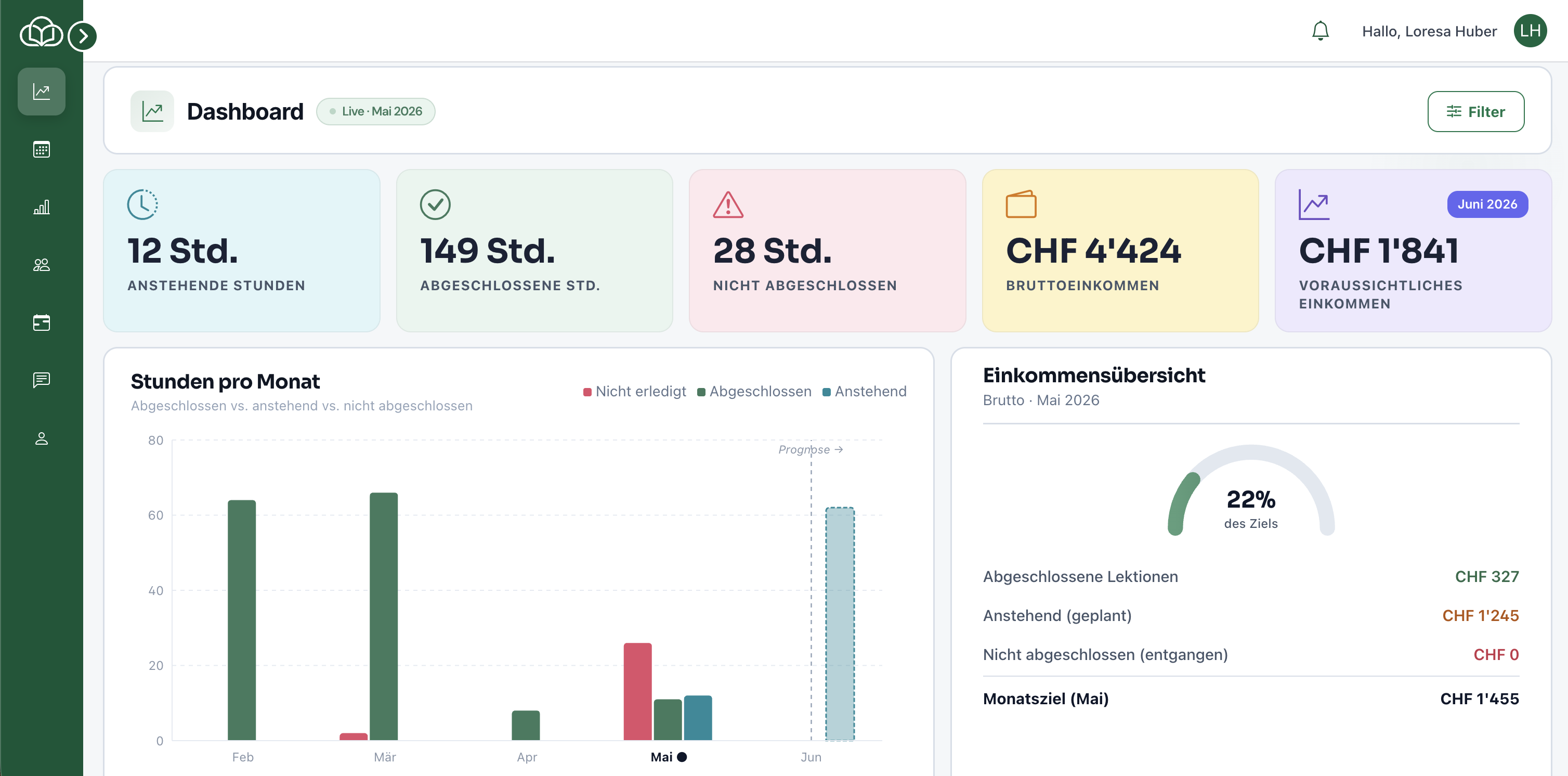
Task: Click the CHF 1'245 planned amount
Action: coord(1480,616)
